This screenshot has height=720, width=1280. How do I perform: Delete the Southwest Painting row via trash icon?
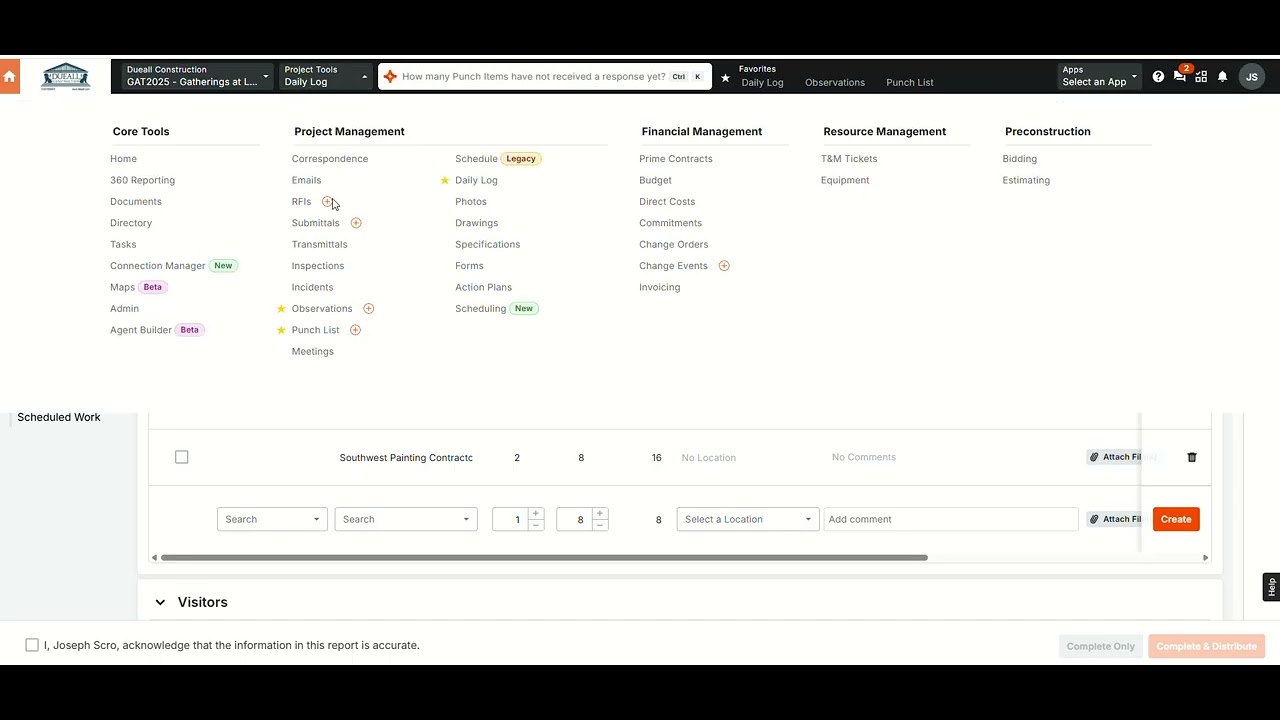[x=1192, y=457]
